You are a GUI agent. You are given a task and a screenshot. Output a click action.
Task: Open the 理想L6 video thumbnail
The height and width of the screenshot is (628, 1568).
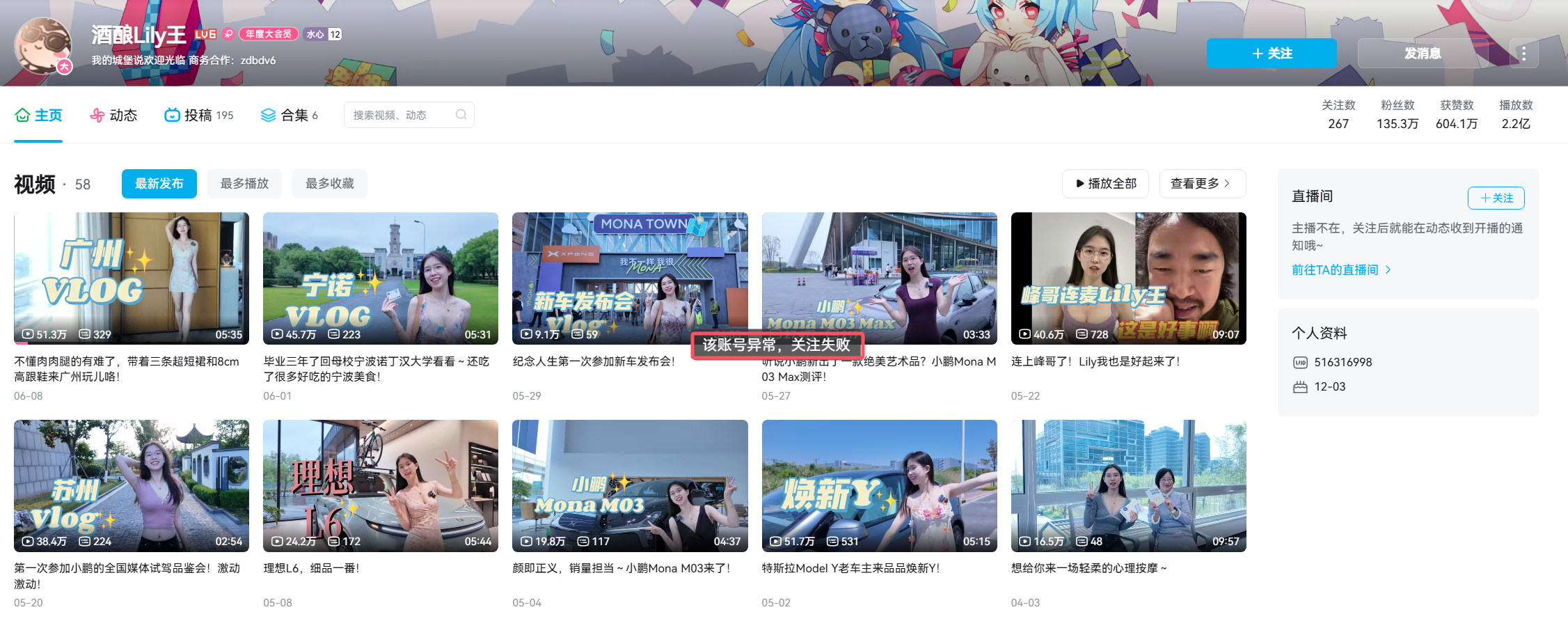coord(381,486)
